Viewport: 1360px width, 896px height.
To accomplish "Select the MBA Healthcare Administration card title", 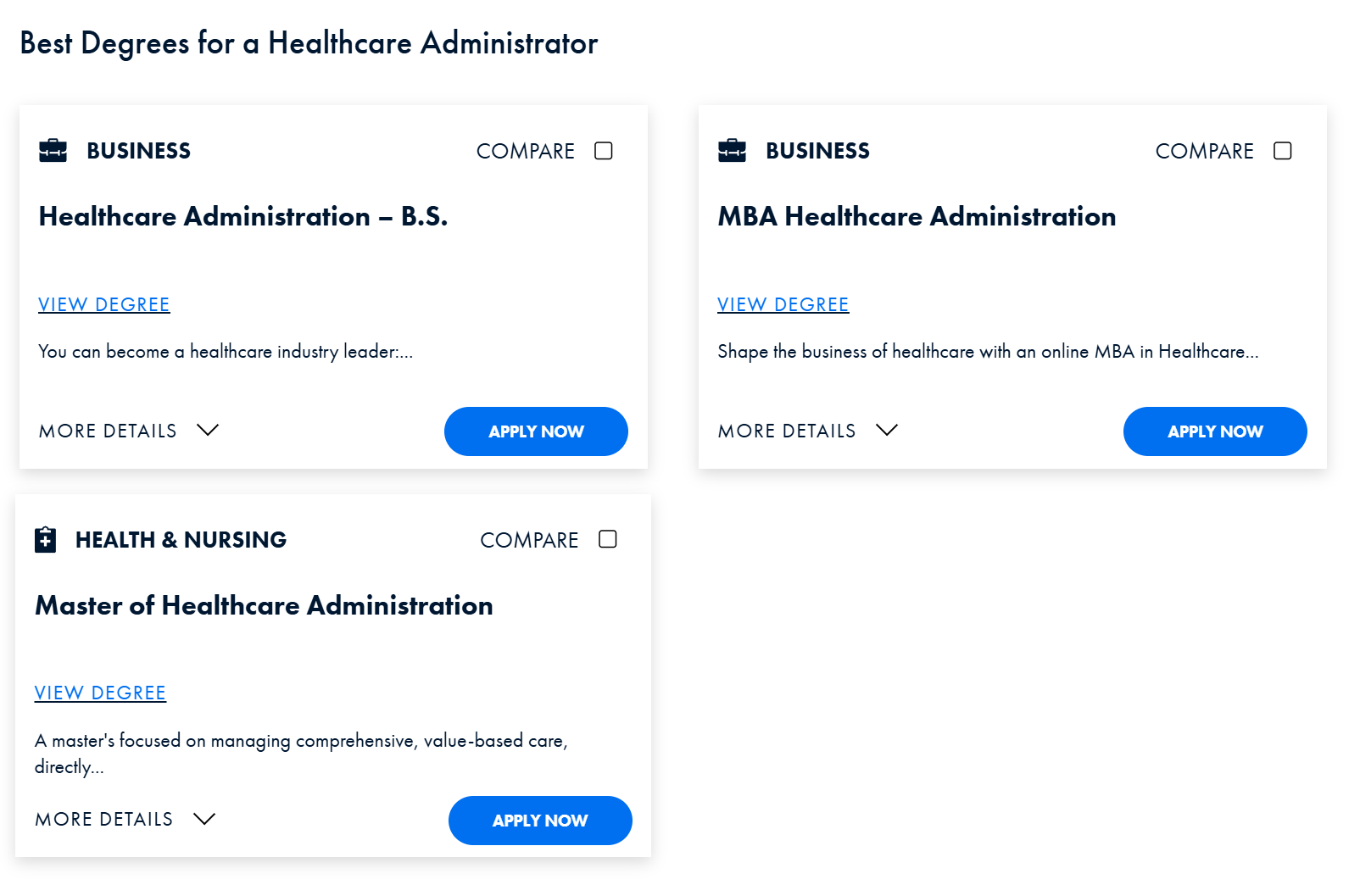I will pos(917,216).
